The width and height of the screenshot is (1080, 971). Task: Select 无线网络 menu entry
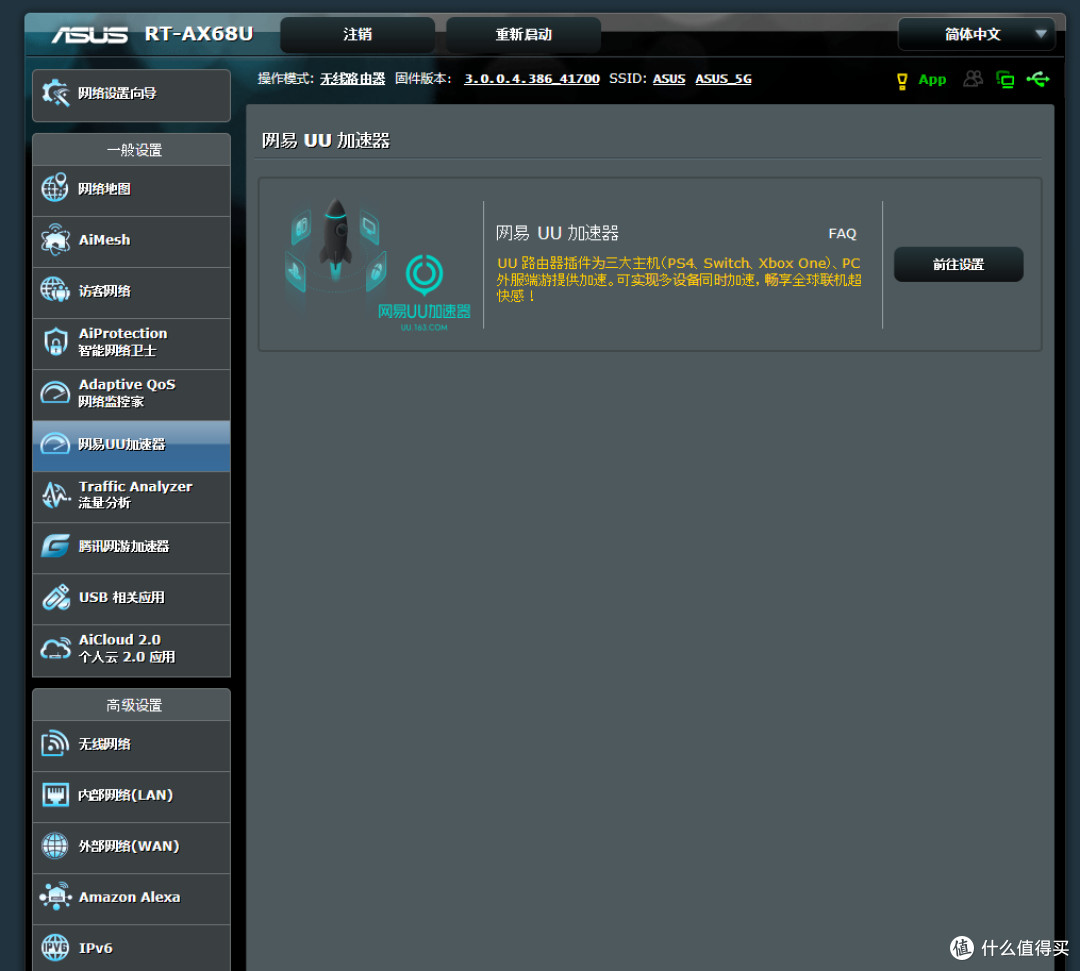[131, 745]
